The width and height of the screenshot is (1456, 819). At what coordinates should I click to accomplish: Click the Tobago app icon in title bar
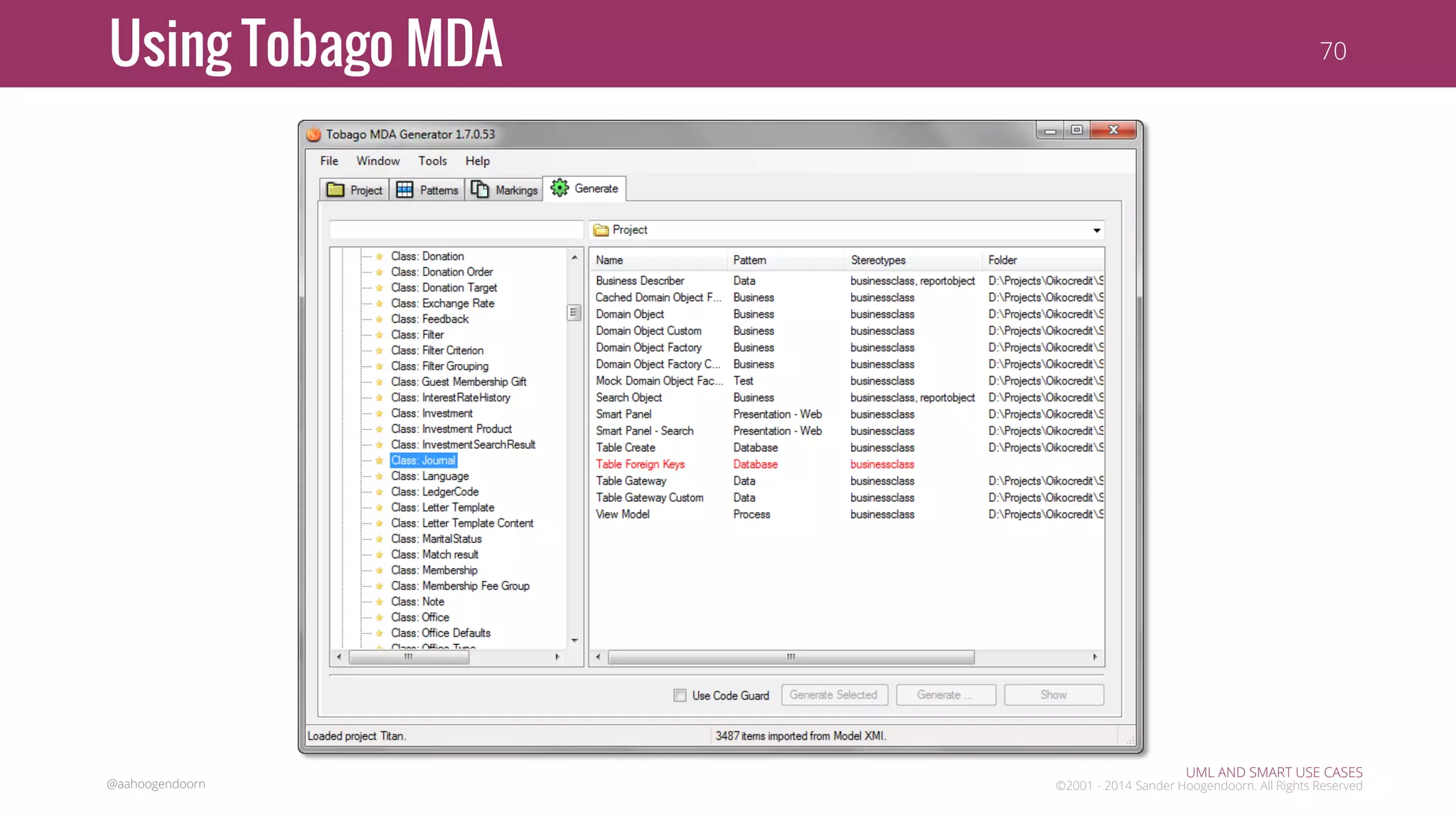pyautogui.click(x=314, y=134)
